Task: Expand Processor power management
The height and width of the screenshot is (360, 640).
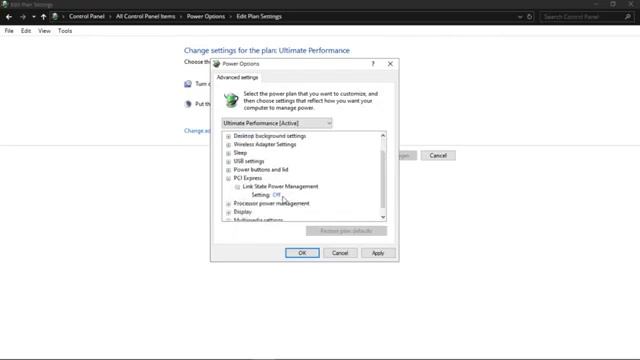Action: click(229, 204)
